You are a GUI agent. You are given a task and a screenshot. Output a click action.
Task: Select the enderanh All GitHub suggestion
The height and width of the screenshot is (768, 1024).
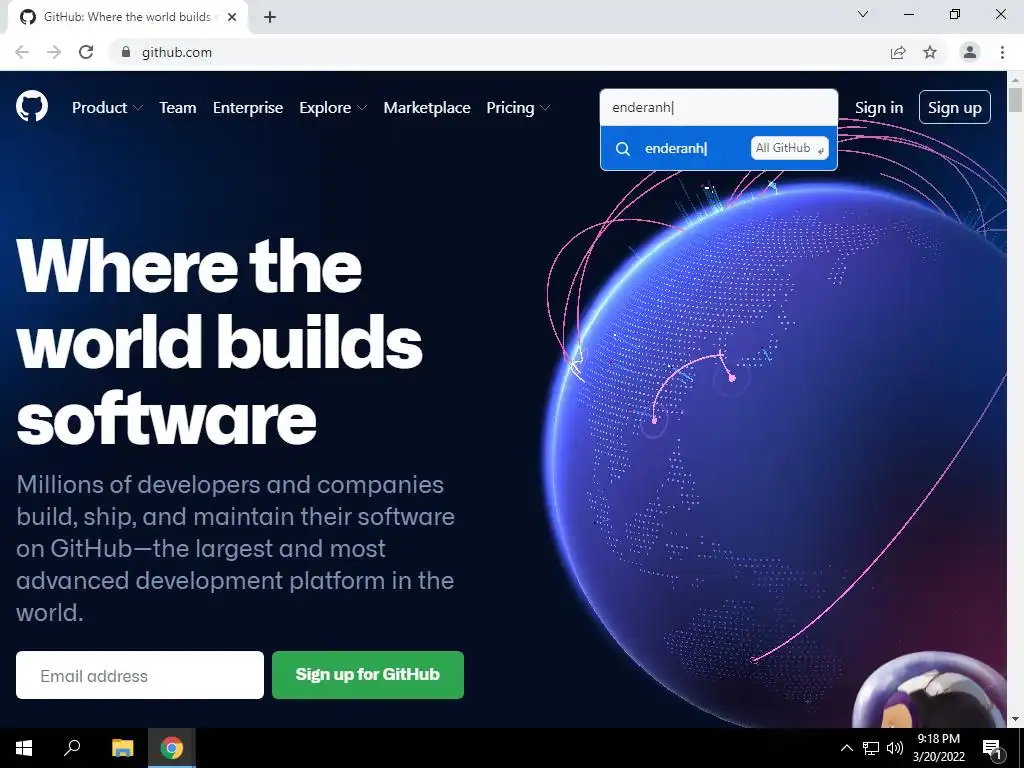click(718, 148)
